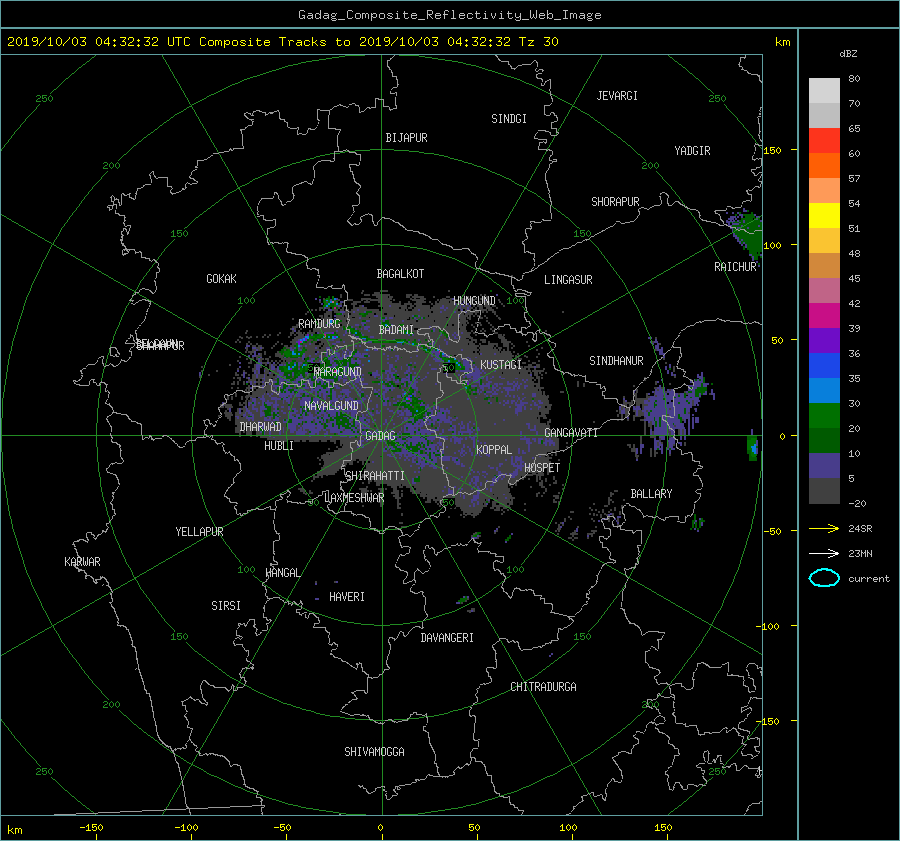Click the GOKAK city label

(x=221, y=279)
